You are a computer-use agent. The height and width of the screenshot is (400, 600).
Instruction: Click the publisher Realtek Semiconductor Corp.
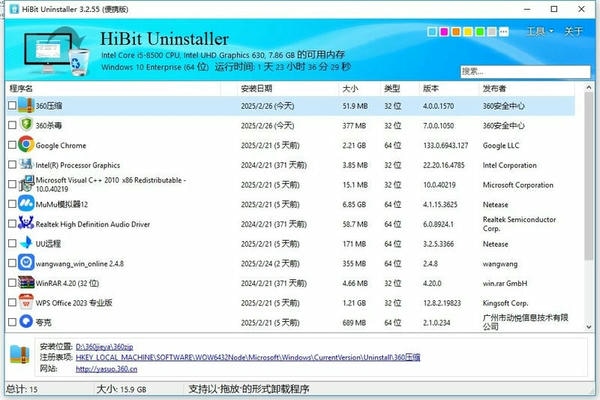(x=519, y=224)
